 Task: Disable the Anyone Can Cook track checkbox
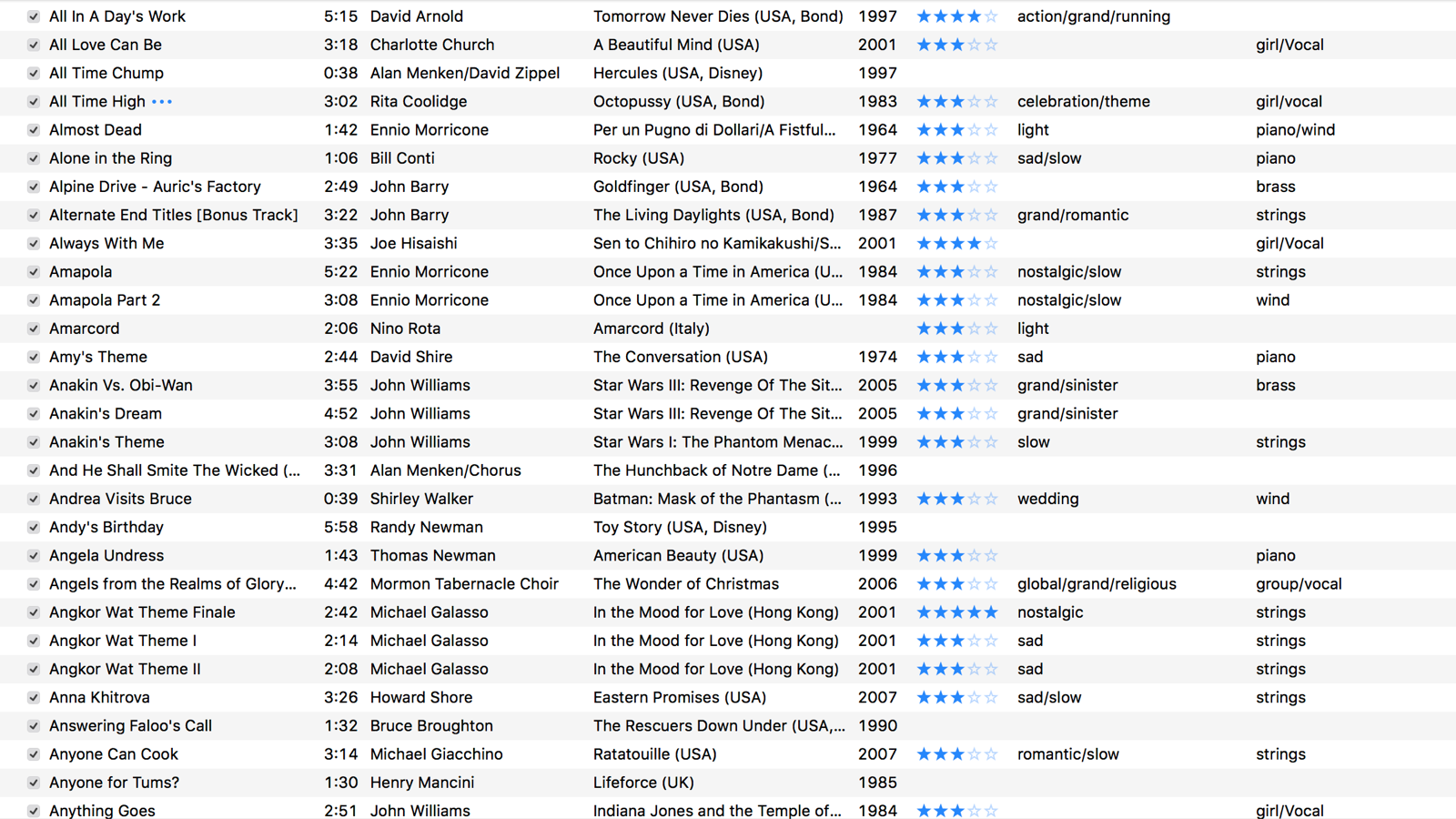tap(34, 754)
